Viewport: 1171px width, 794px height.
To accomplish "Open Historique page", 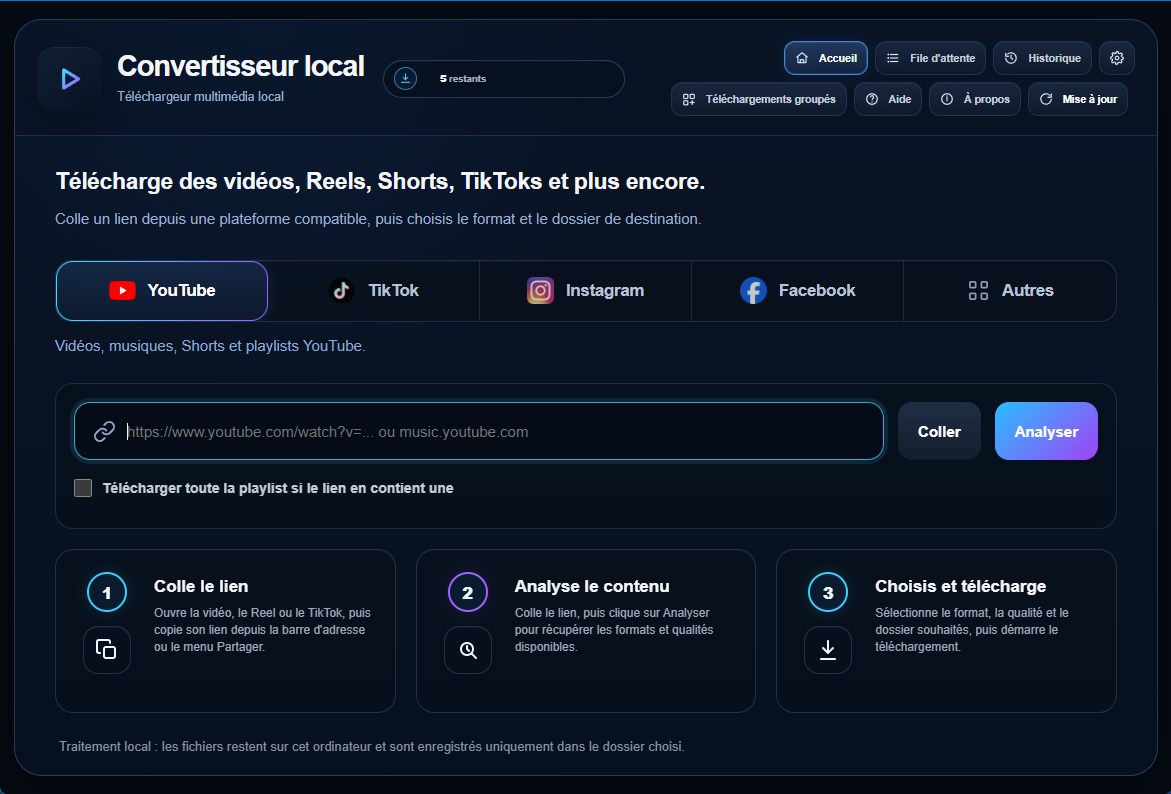I will click(x=1043, y=58).
